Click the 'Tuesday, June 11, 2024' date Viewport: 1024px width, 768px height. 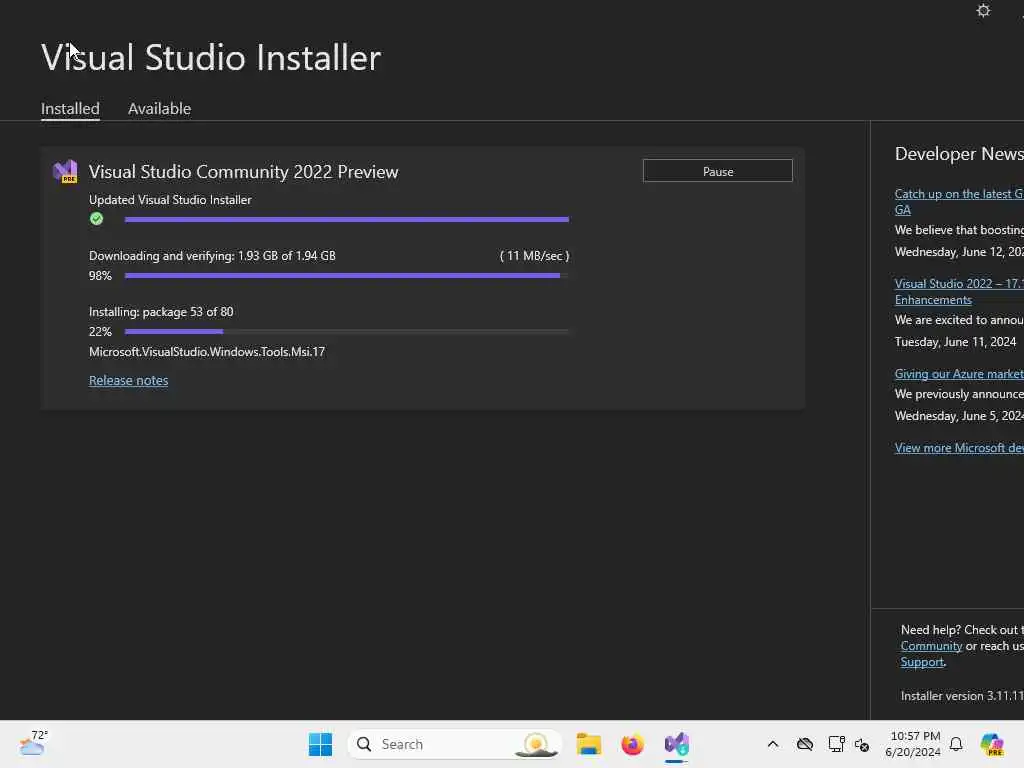pos(955,342)
